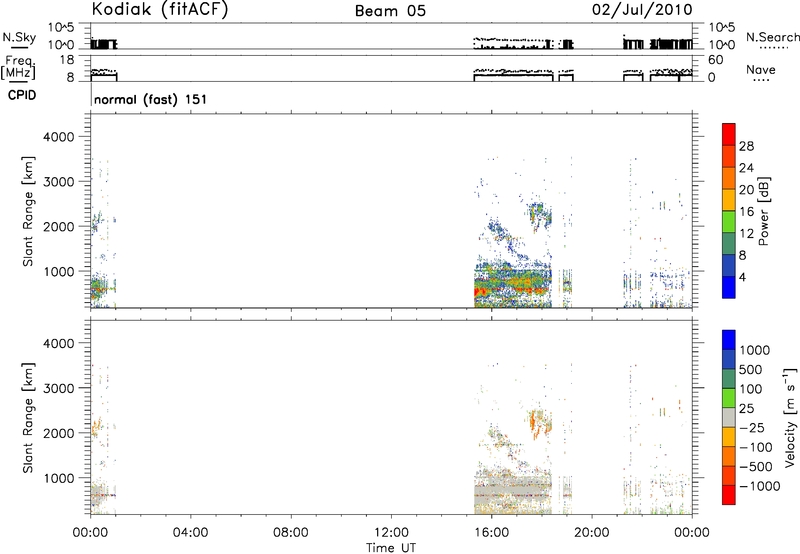800x554 pixels.
Task: Click the '20:00' time tick label
Action: 591,533
